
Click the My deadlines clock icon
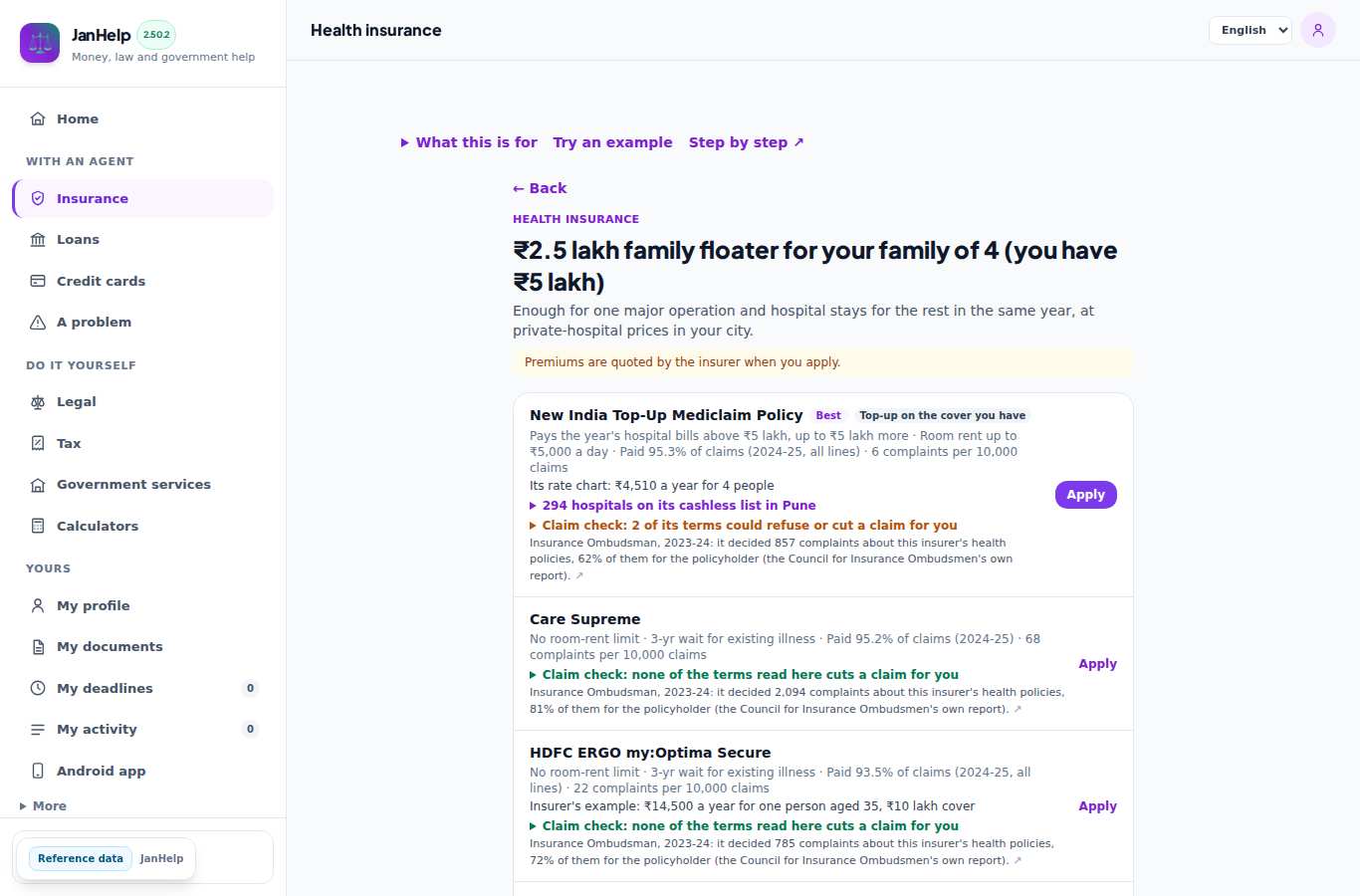[38, 688]
